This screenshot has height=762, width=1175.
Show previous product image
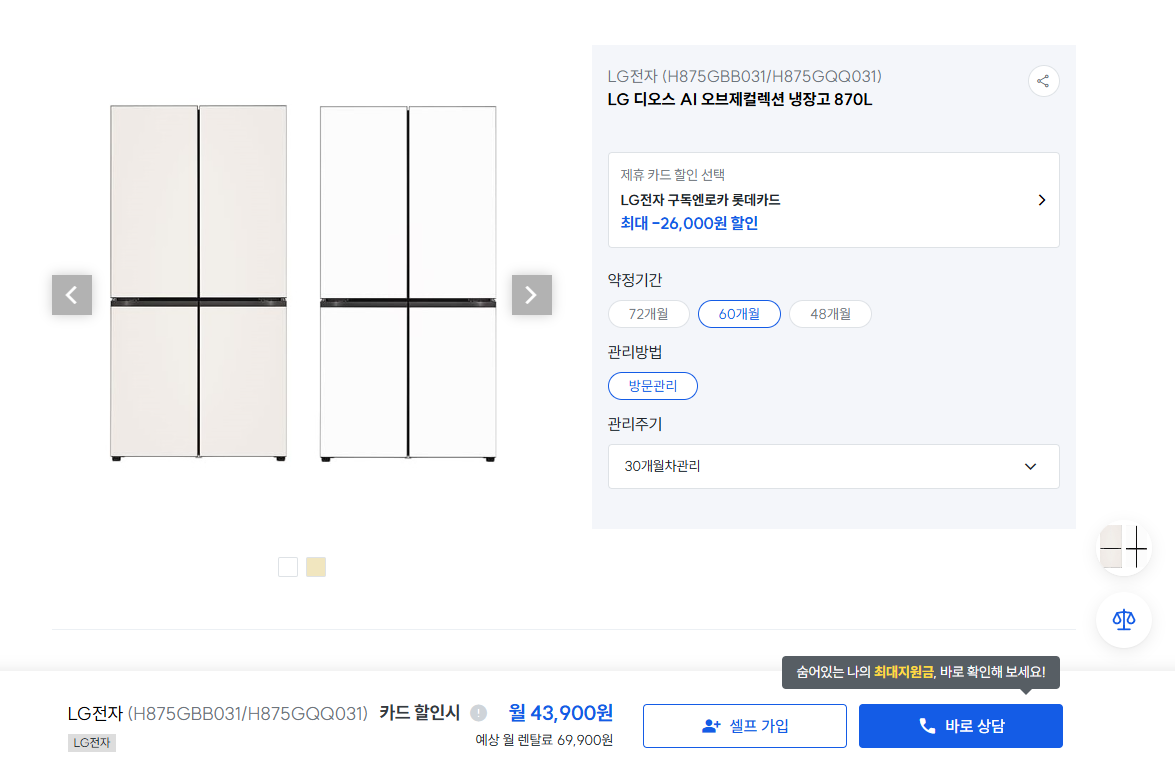(72, 295)
